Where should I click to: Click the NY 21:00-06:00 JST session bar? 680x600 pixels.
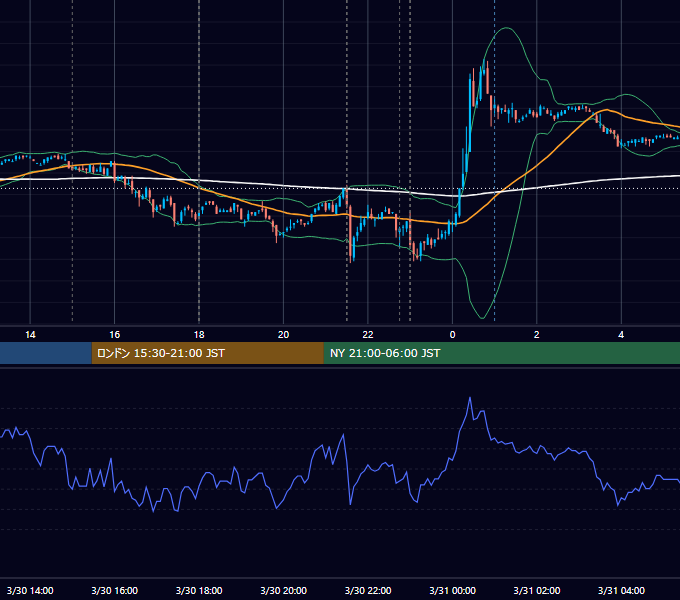tap(502, 353)
